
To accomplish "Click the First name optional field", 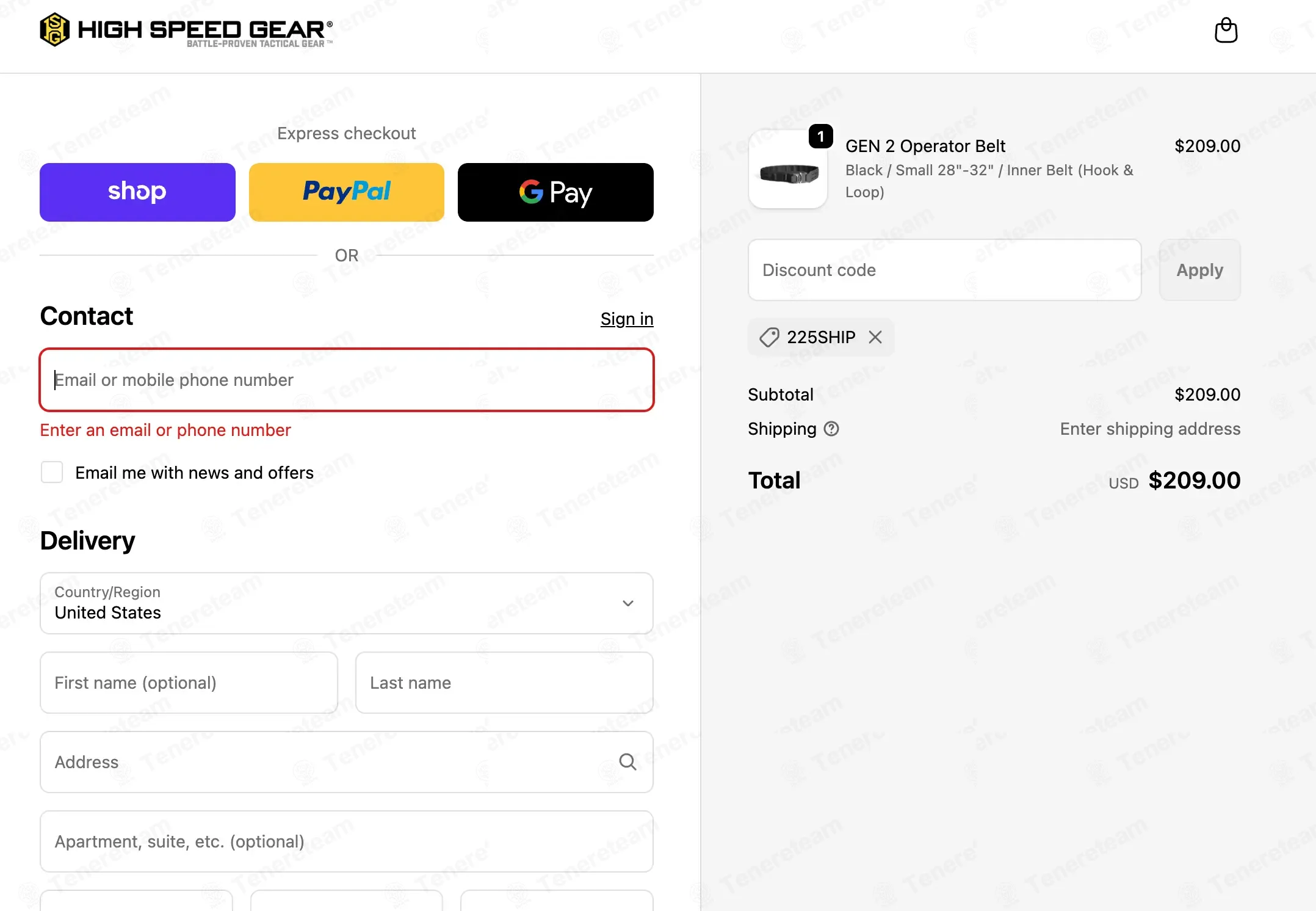I will click(x=189, y=683).
